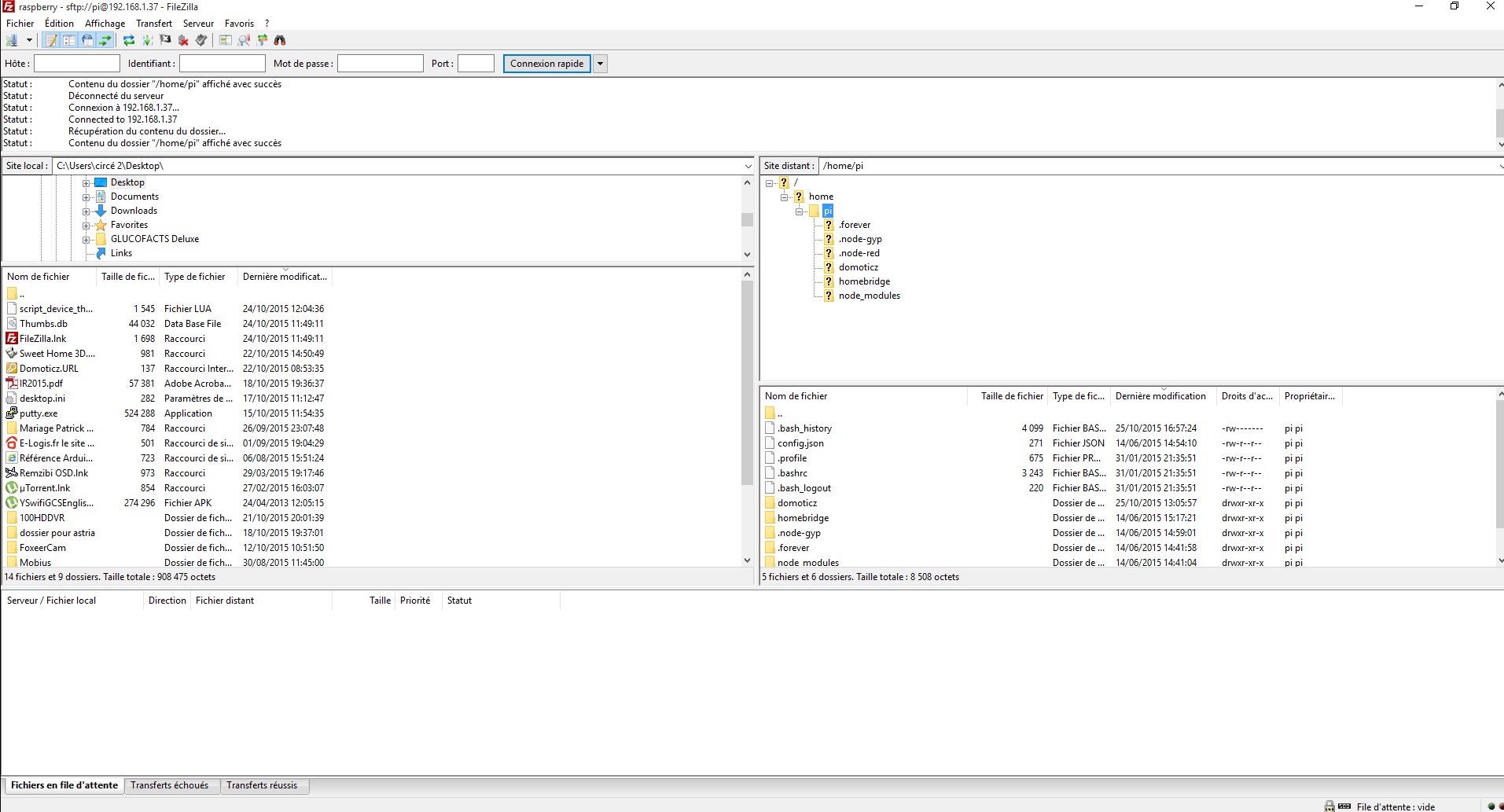The width and height of the screenshot is (1504, 812).
Task: Toggle message log display icon
Action: pos(51,40)
